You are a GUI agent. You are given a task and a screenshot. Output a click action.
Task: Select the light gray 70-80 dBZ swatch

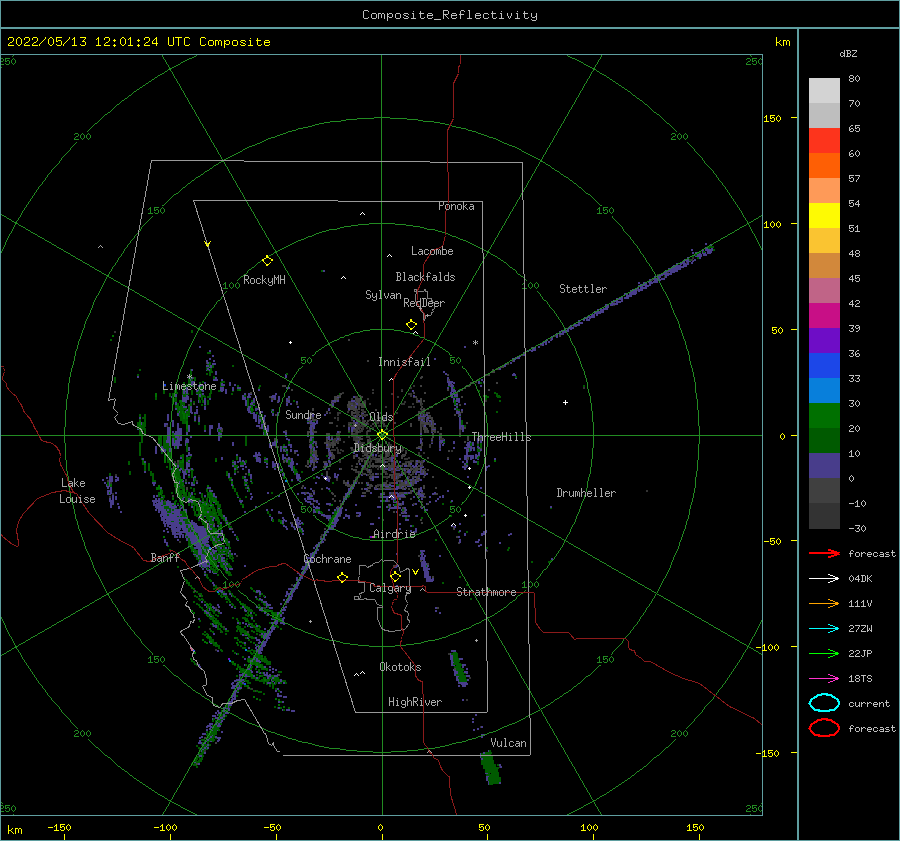click(824, 91)
